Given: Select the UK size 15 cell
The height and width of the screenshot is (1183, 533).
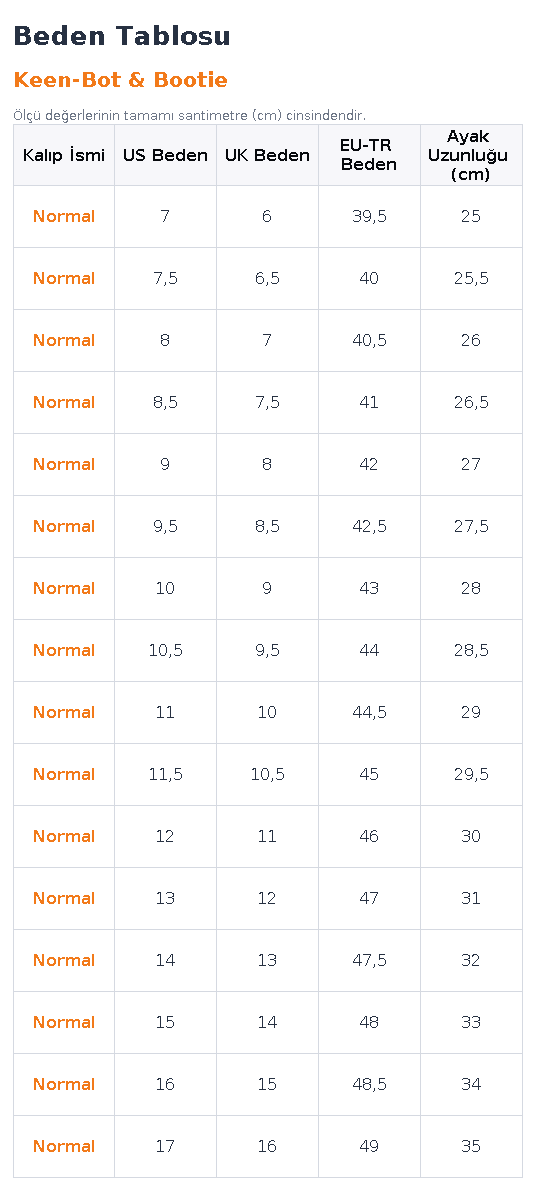Looking at the screenshot, I should 267,1084.
